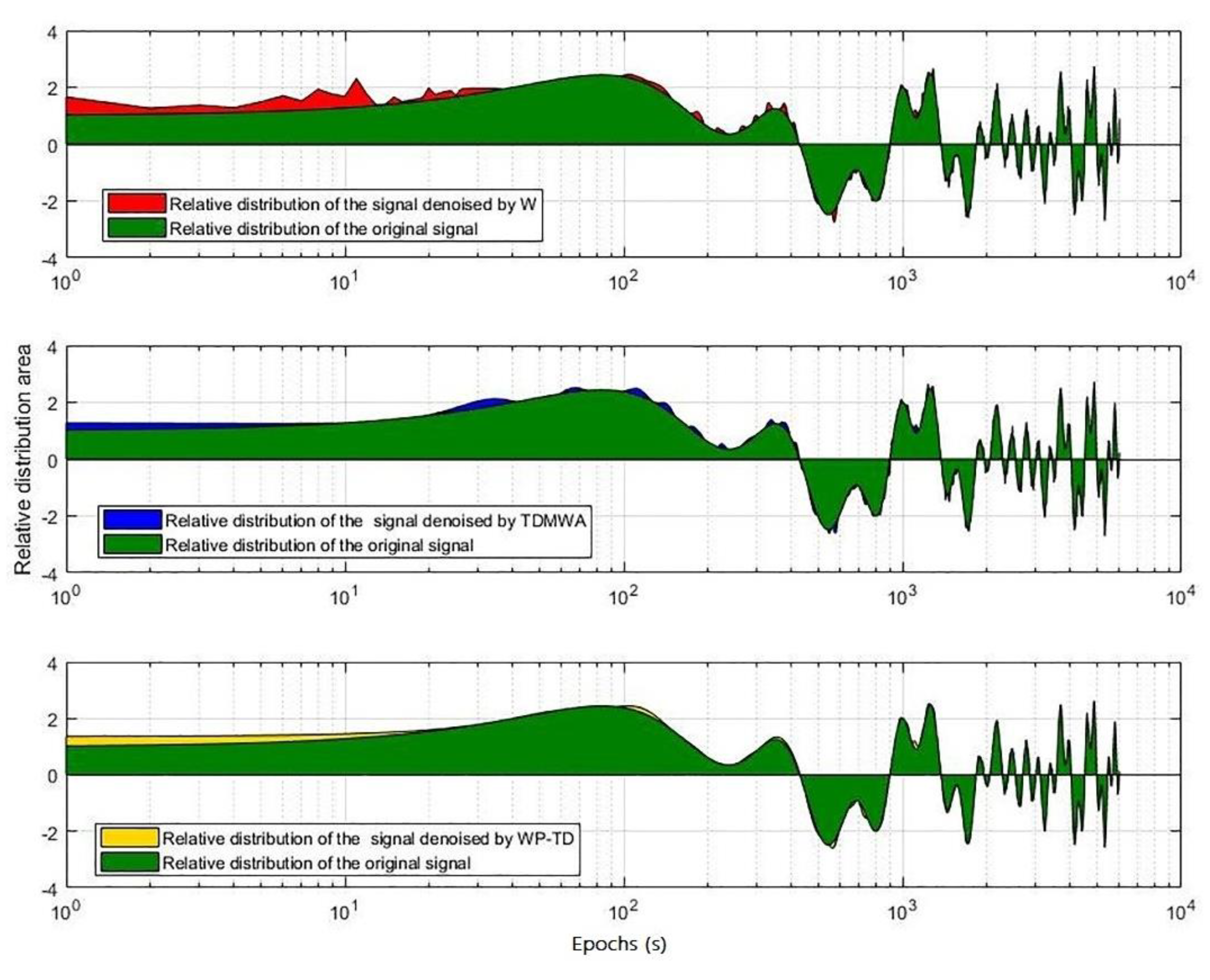Click the green swatch in the middle plot legend

(132, 545)
